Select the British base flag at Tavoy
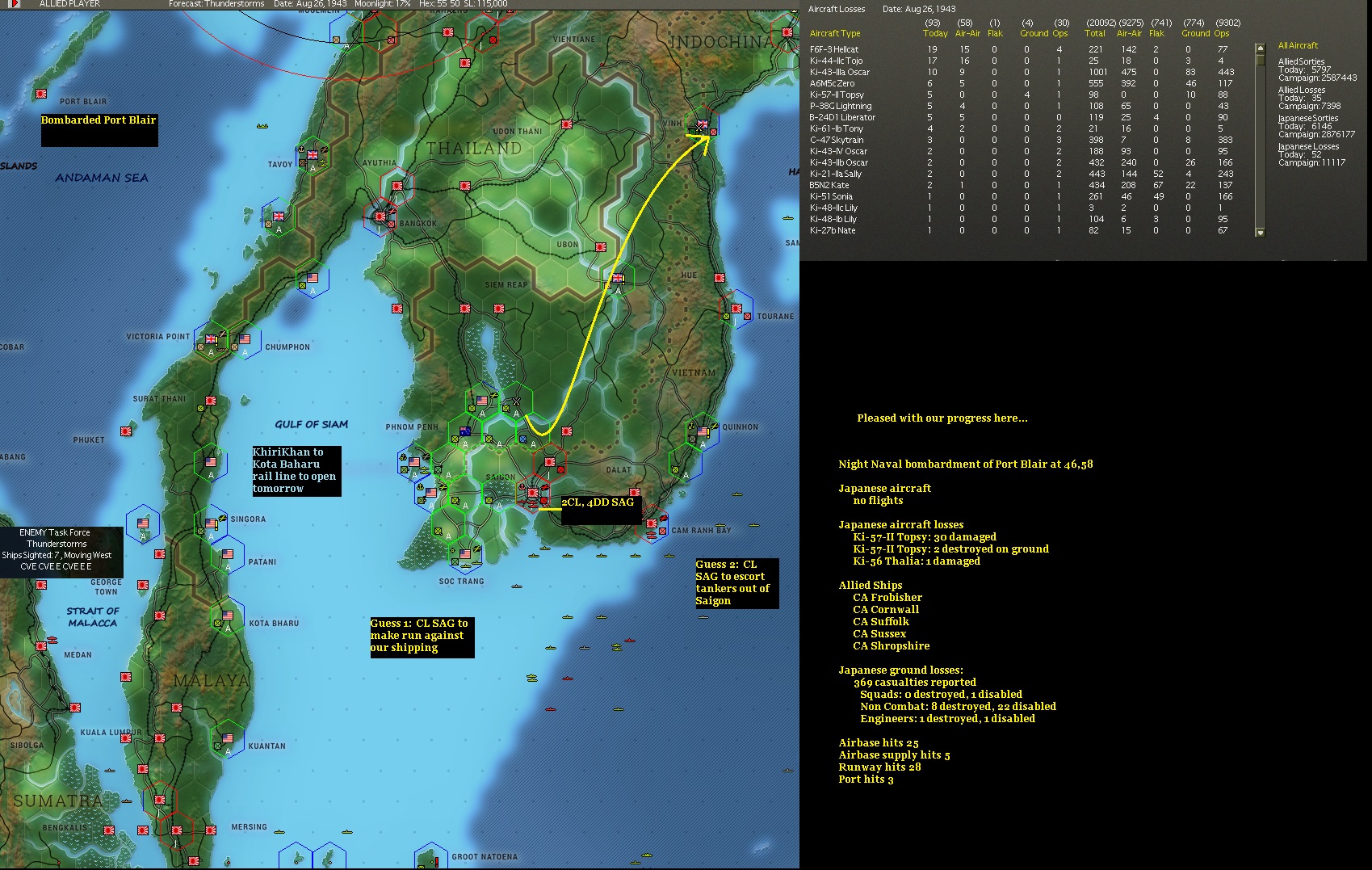Viewport: 1372px width, 870px height. point(313,155)
